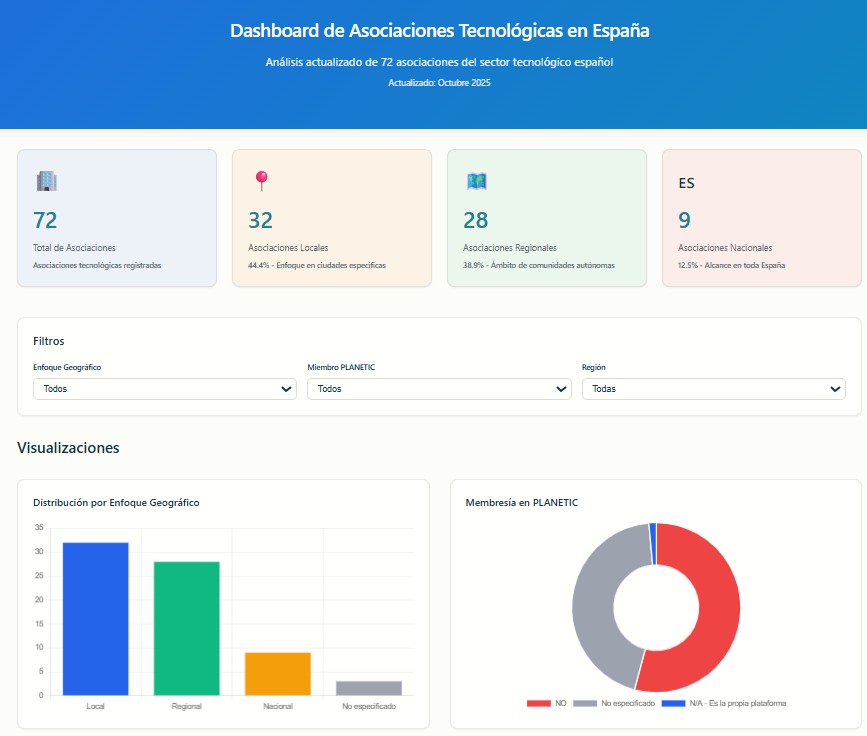The width and height of the screenshot is (867, 736).
Task: Click the gray segment of the donut chart
Action: 596,600
